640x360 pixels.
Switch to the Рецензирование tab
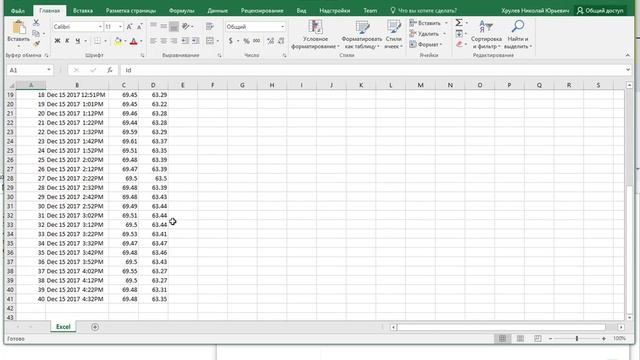pos(262,11)
